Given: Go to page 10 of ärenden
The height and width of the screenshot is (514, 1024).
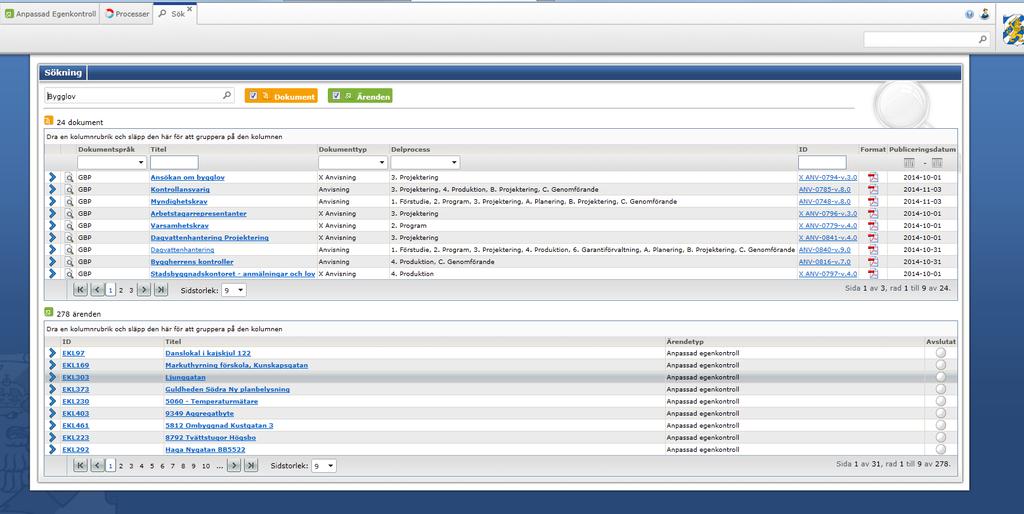Looking at the screenshot, I should (206, 466).
